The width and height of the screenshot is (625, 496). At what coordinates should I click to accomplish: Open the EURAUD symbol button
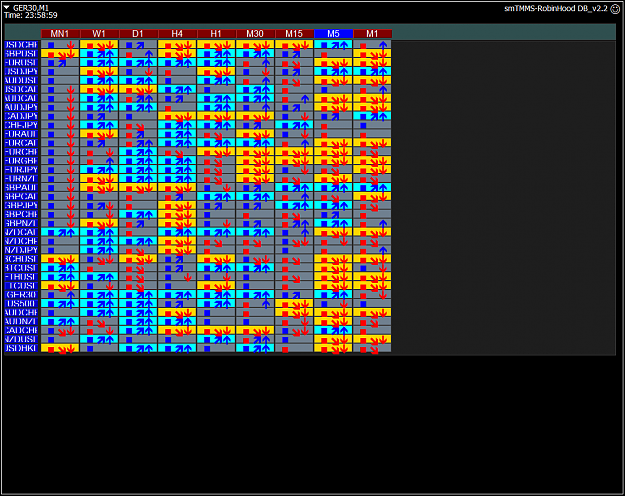[22, 134]
